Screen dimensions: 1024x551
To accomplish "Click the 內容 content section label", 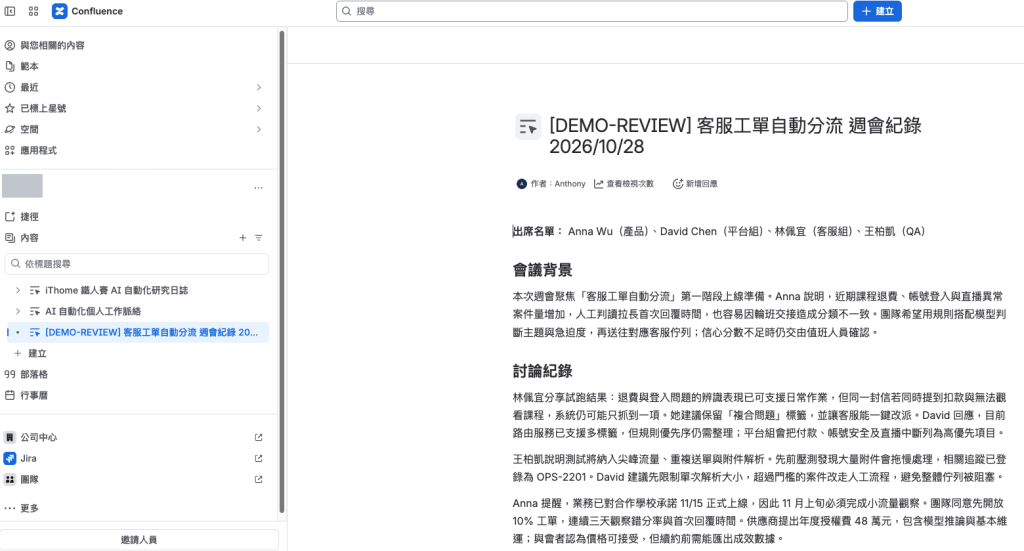I will [29, 238].
